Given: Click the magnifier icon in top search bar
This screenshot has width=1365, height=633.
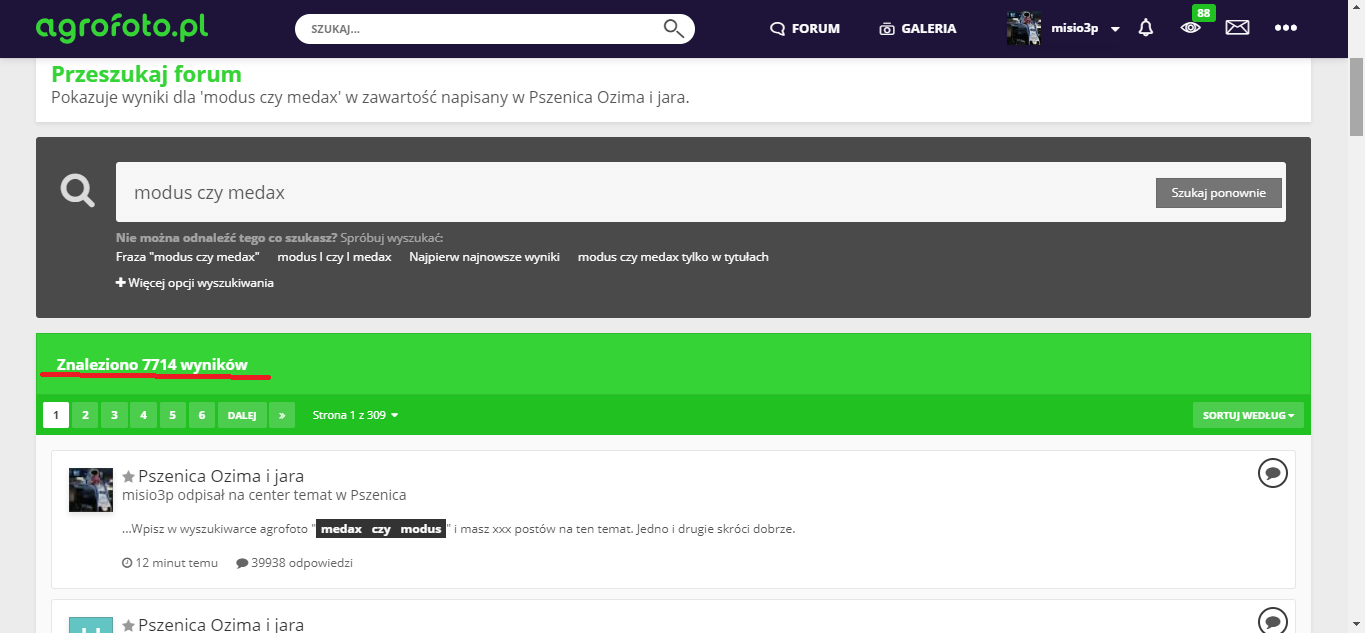Looking at the screenshot, I should coord(674,28).
